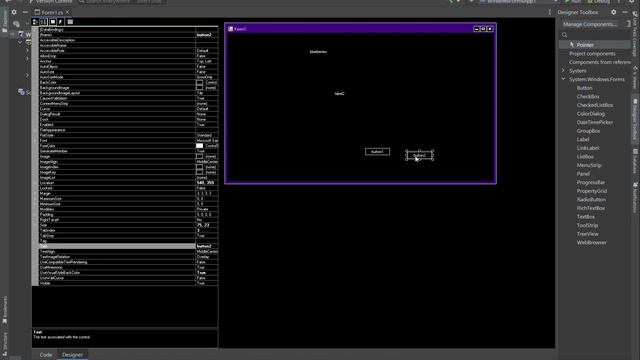Select the GroupBox component in toolbox
Image resolution: width=640 pixels, height=360 pixels.
[588, 131]
